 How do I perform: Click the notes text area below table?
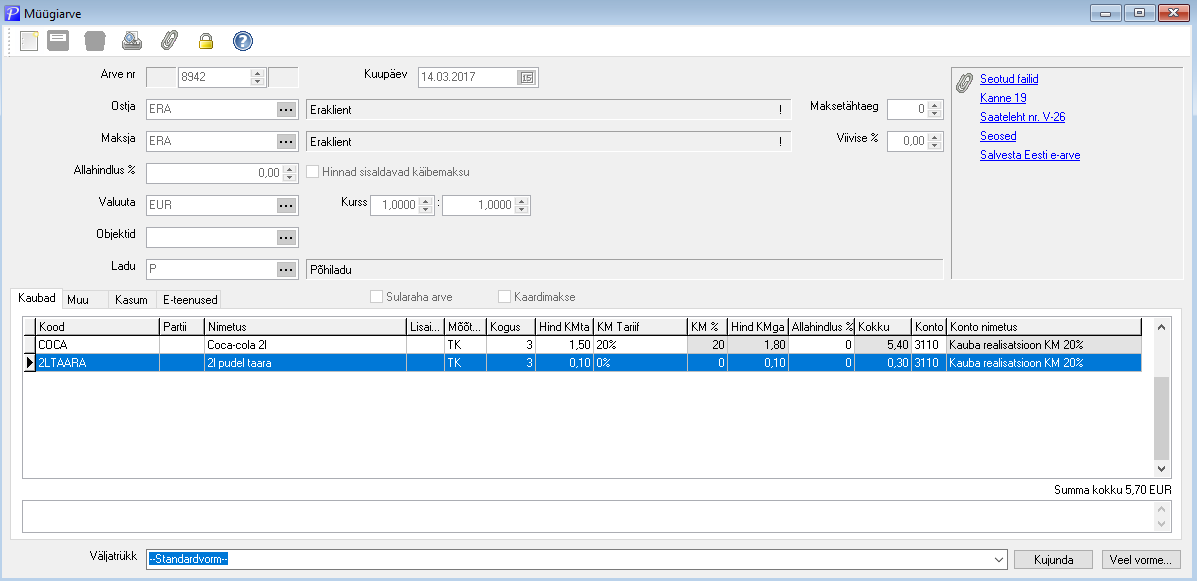(588, 516)
